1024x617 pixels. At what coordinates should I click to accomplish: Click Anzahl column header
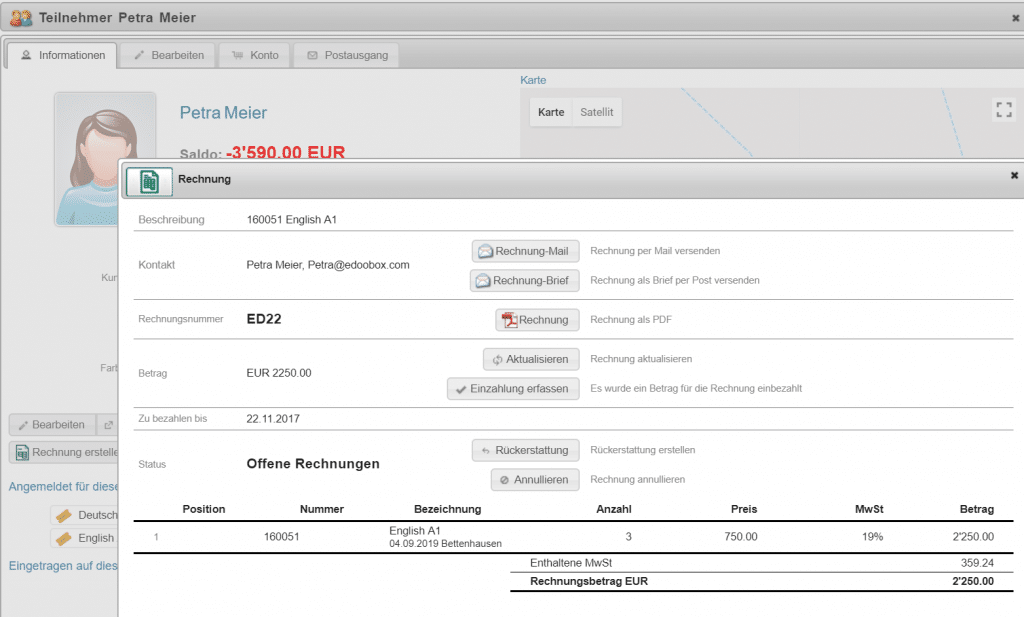[x=614, y=509]
